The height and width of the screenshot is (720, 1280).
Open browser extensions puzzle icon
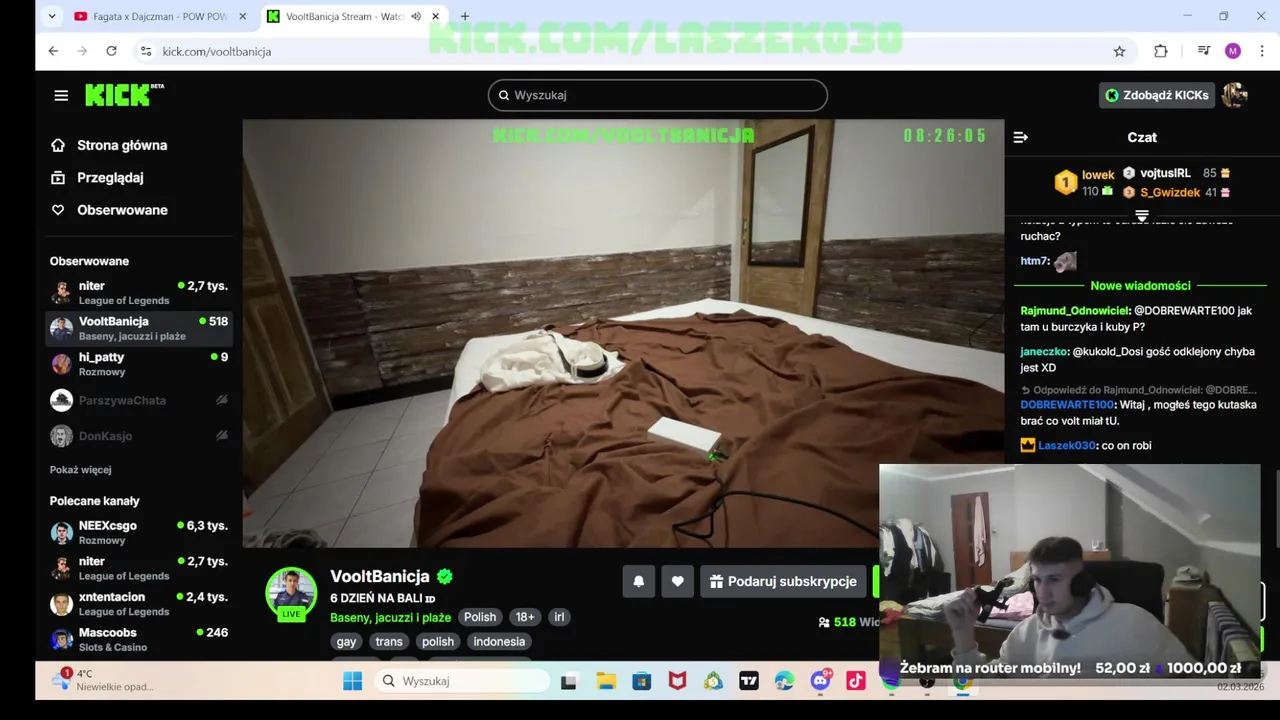coord(1160,51)
